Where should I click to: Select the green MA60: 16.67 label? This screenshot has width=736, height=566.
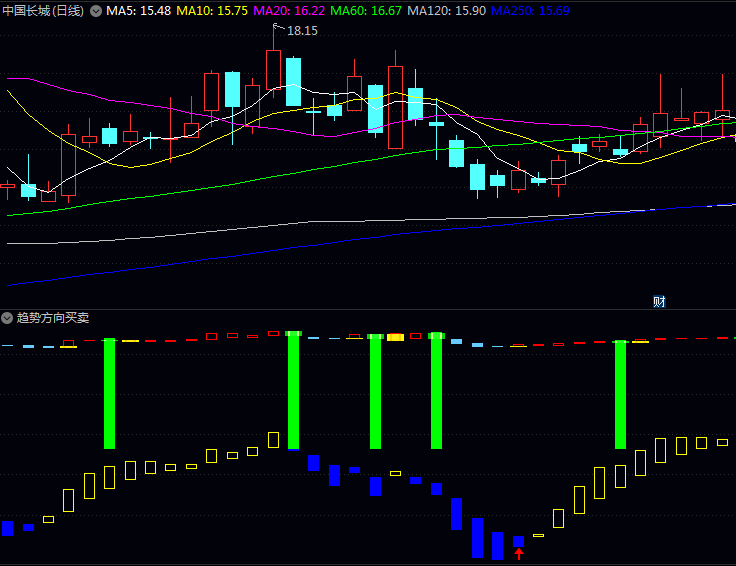point(366,11)
